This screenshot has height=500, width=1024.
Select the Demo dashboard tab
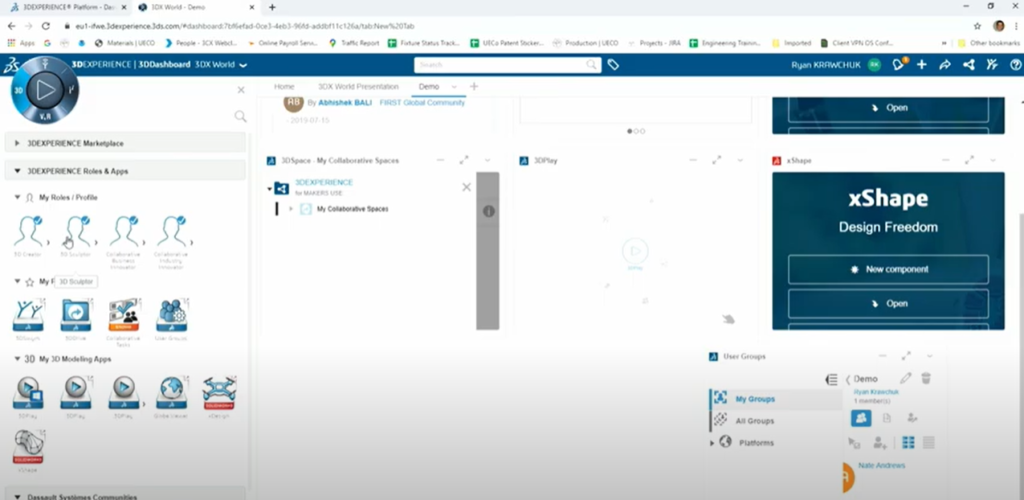[429, 87]
